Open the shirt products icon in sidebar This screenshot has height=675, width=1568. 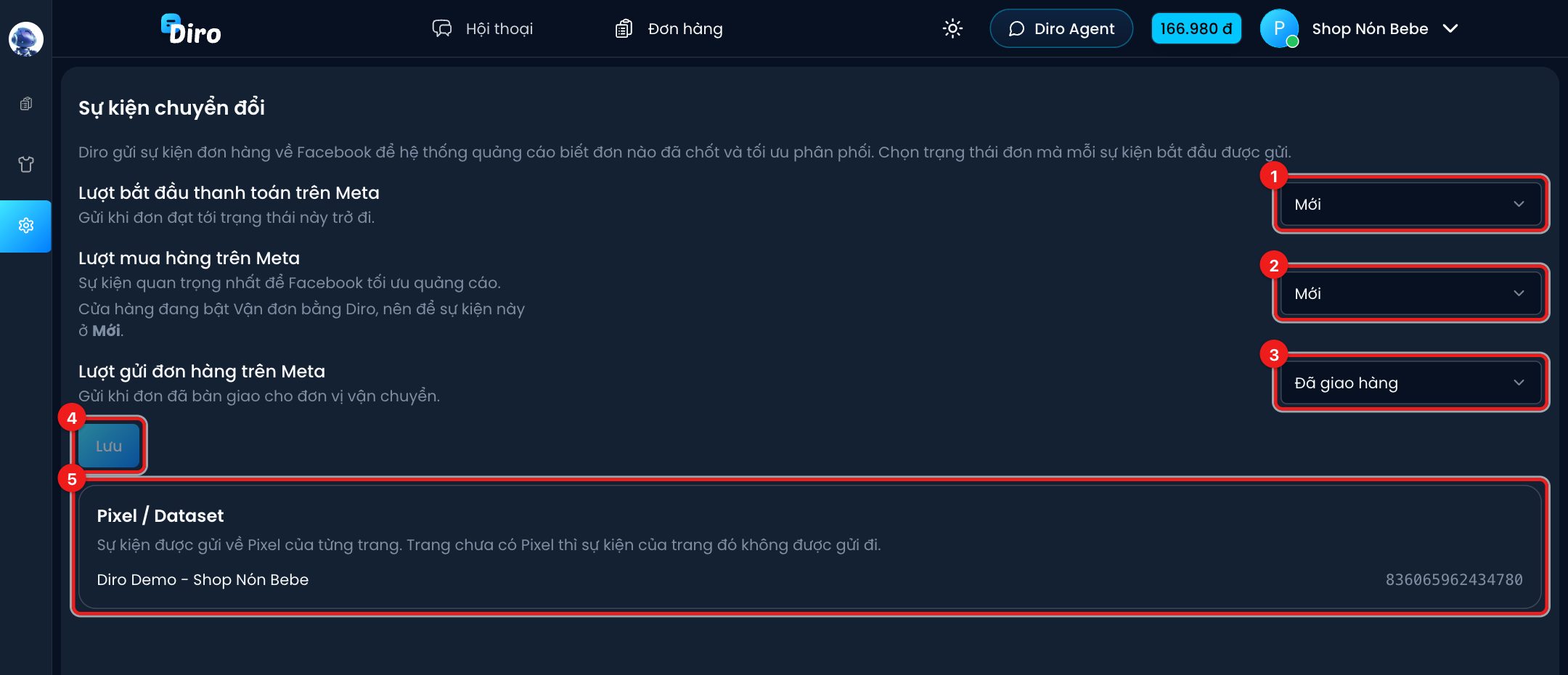(26, 164)
